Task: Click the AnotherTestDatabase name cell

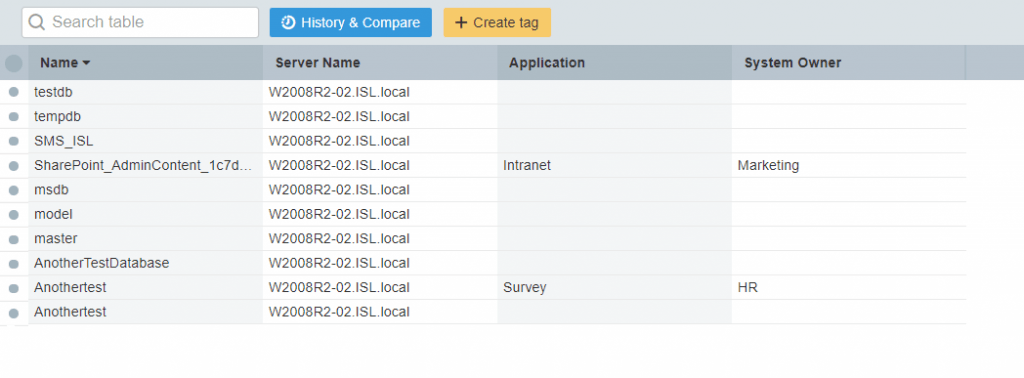Action: click(145, 264)
